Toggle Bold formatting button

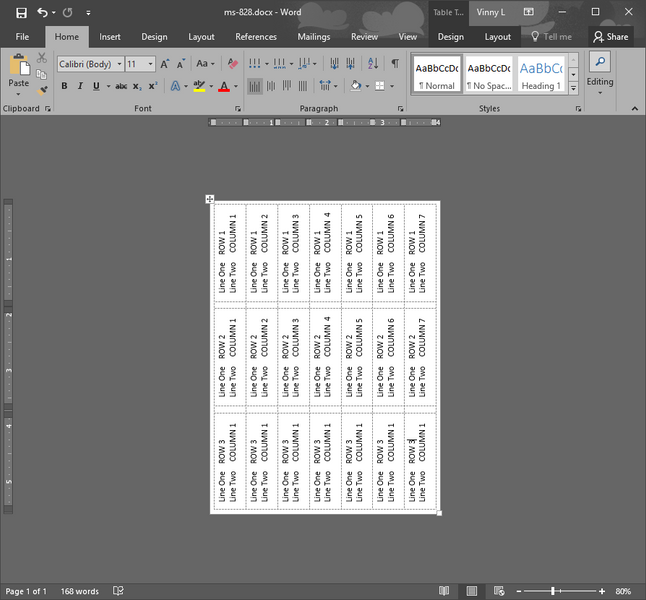(x=64, y=86)
